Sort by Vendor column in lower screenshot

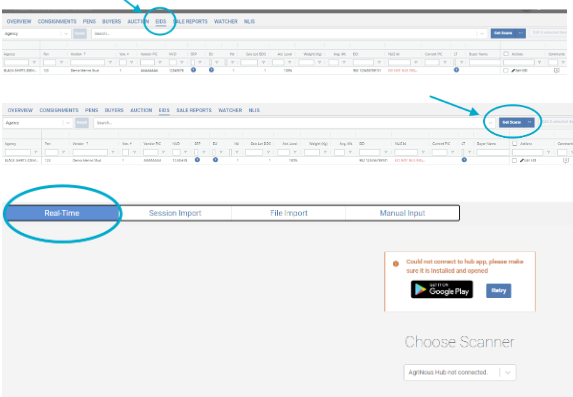[x=80, y=144]
